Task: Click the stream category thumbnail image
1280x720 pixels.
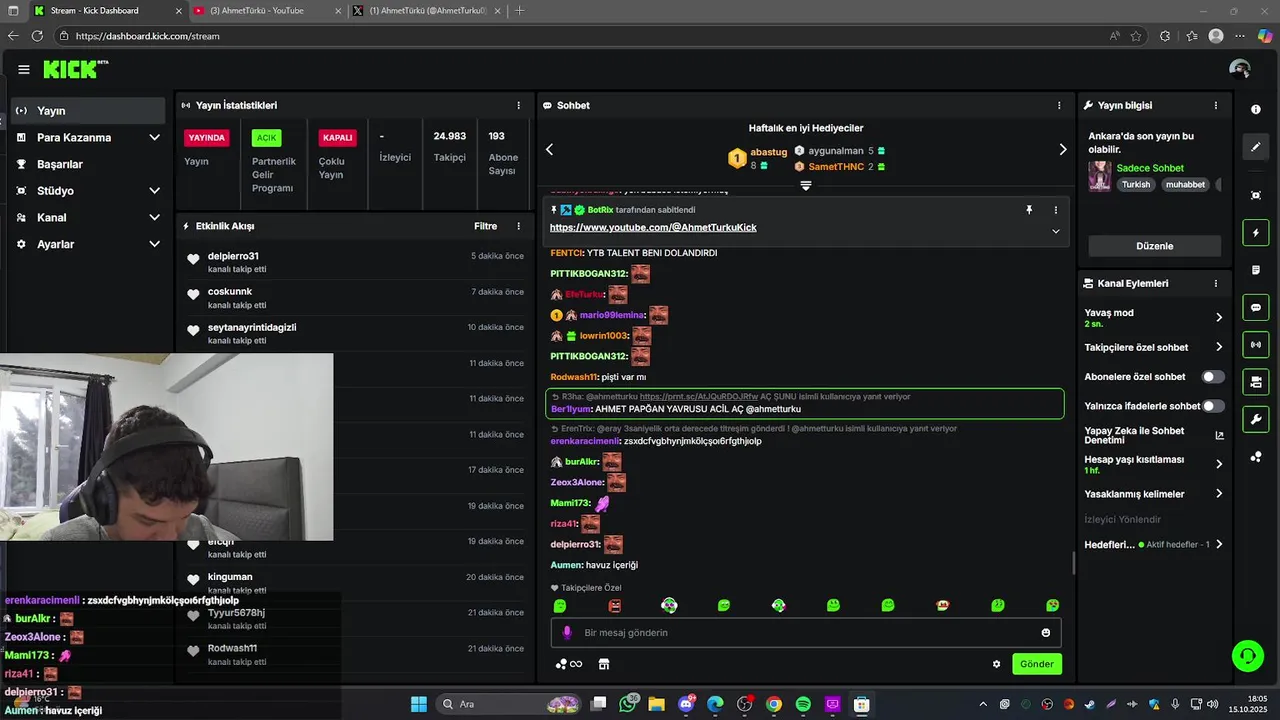Action: (x=1100, y=176)
